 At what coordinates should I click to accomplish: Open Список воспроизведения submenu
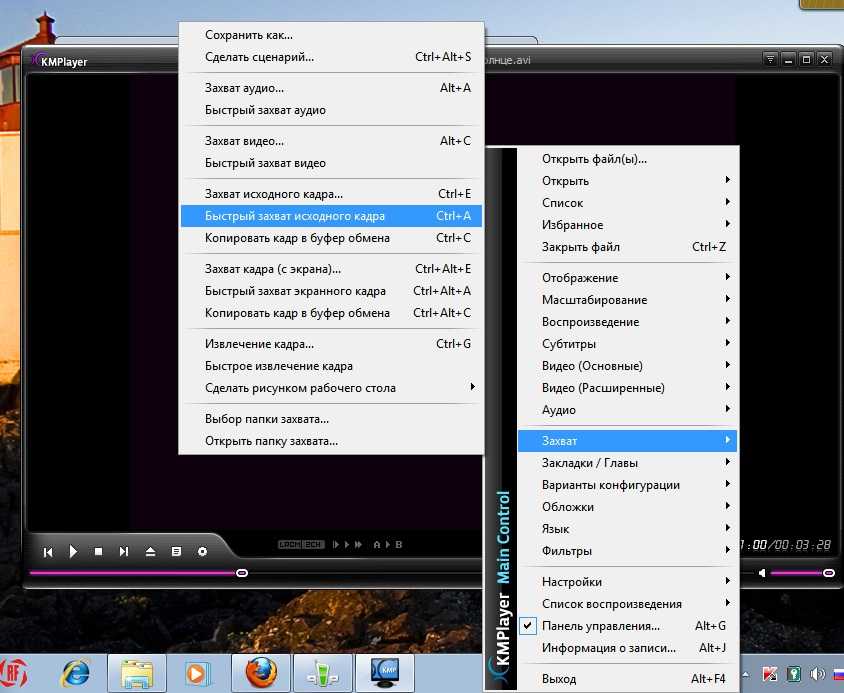(x=628, y=604)
